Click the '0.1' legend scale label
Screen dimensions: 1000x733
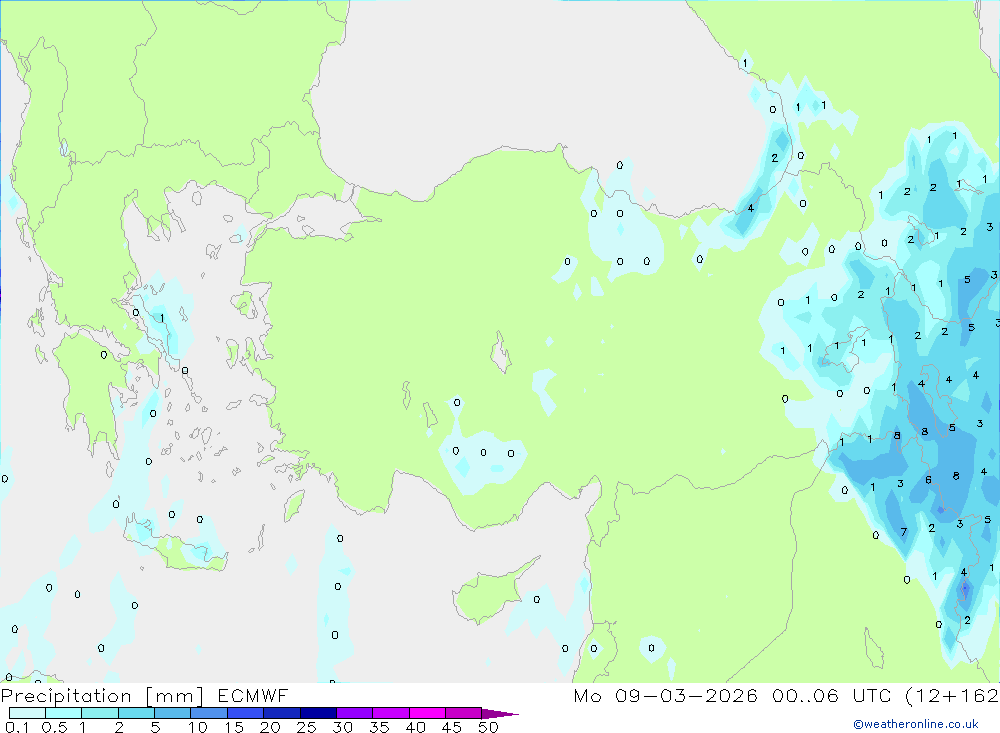tap(17, 727)
